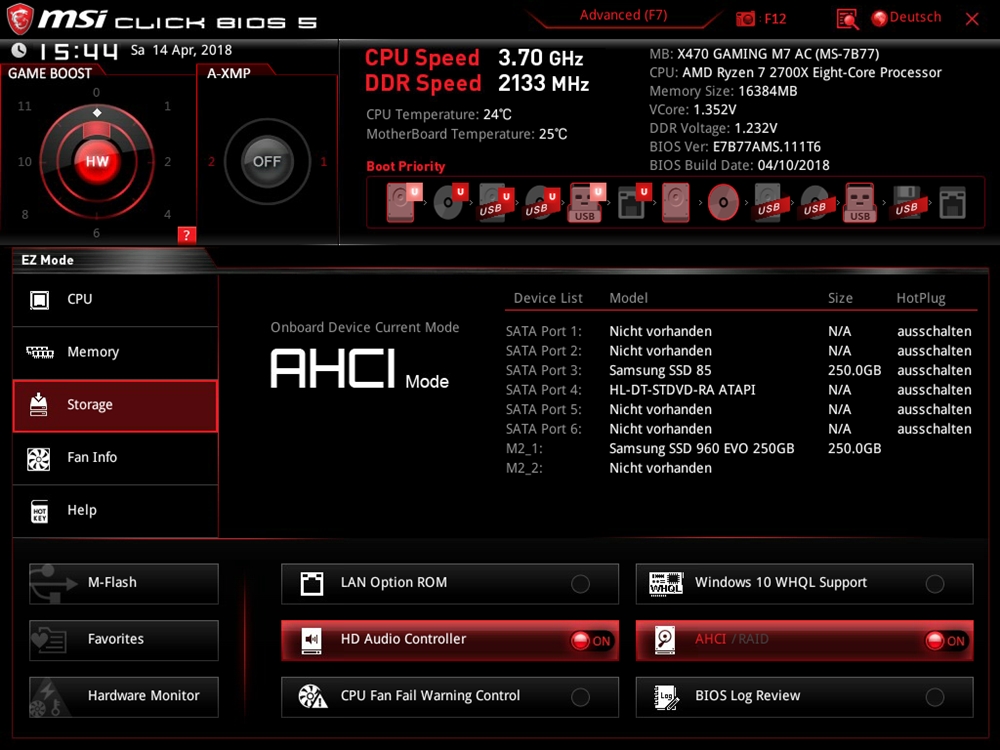Change HotPlug 'ausschalten' for SATA Port 3
Image resolution: width=1000 pixels, height=750 pixels.
tap(934, 371)
